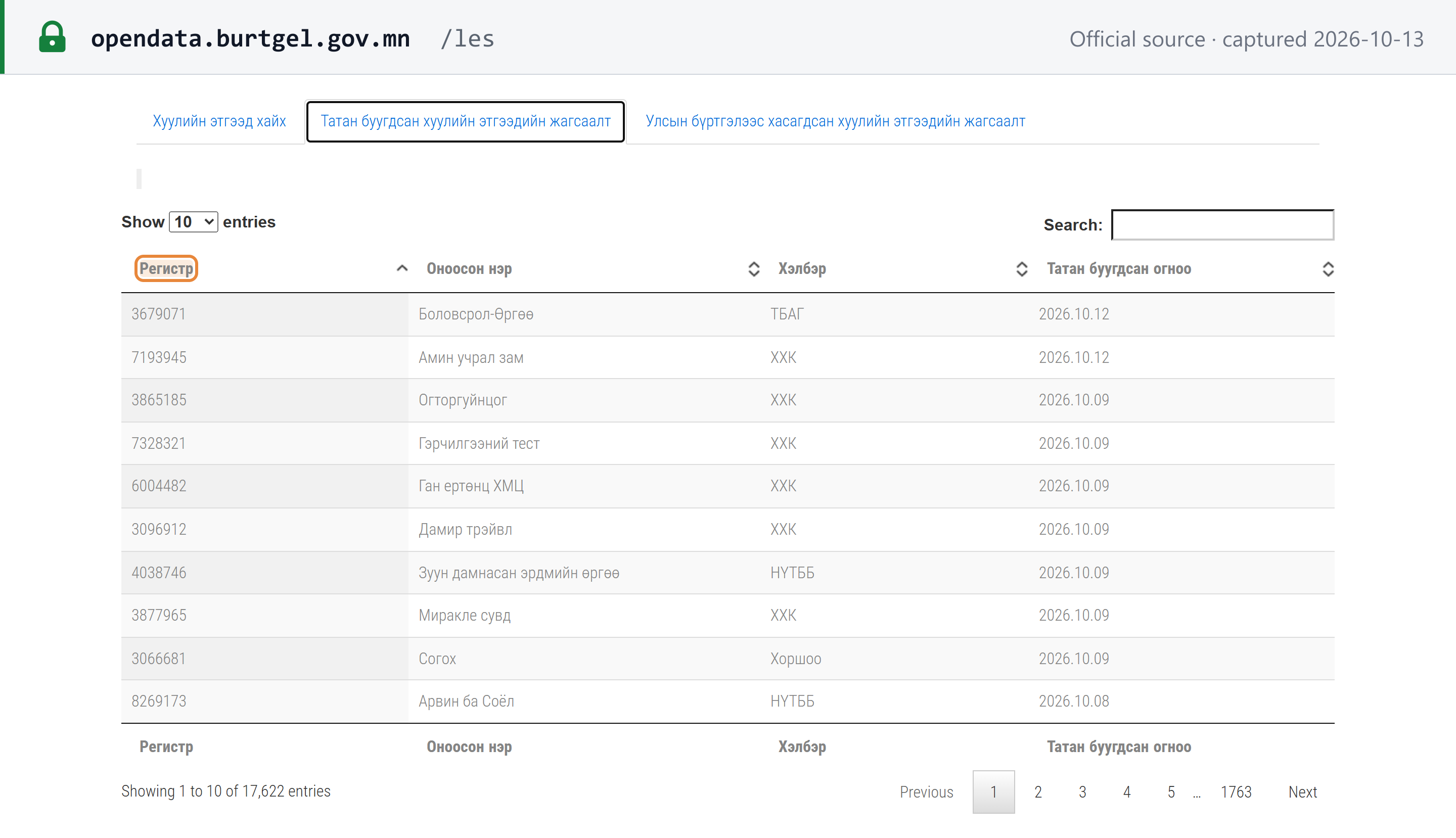Click the Showing 1 to 10 of 17,622 entries text
This screenshot has width=1456, height=838.
pyautogui.click(x=225, y=792)
